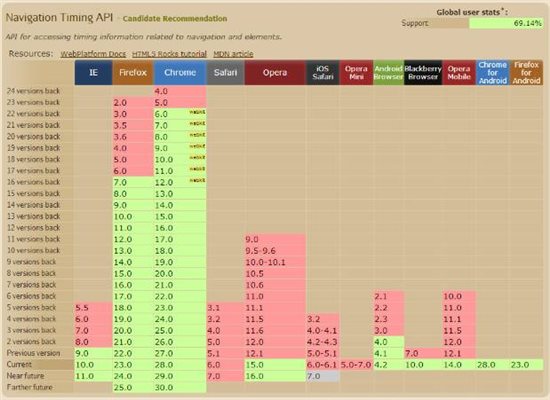The image size is (550, 400).
Task: Click the Blackberry Browser 7.0 cell
Action: (x=423, y=353)
